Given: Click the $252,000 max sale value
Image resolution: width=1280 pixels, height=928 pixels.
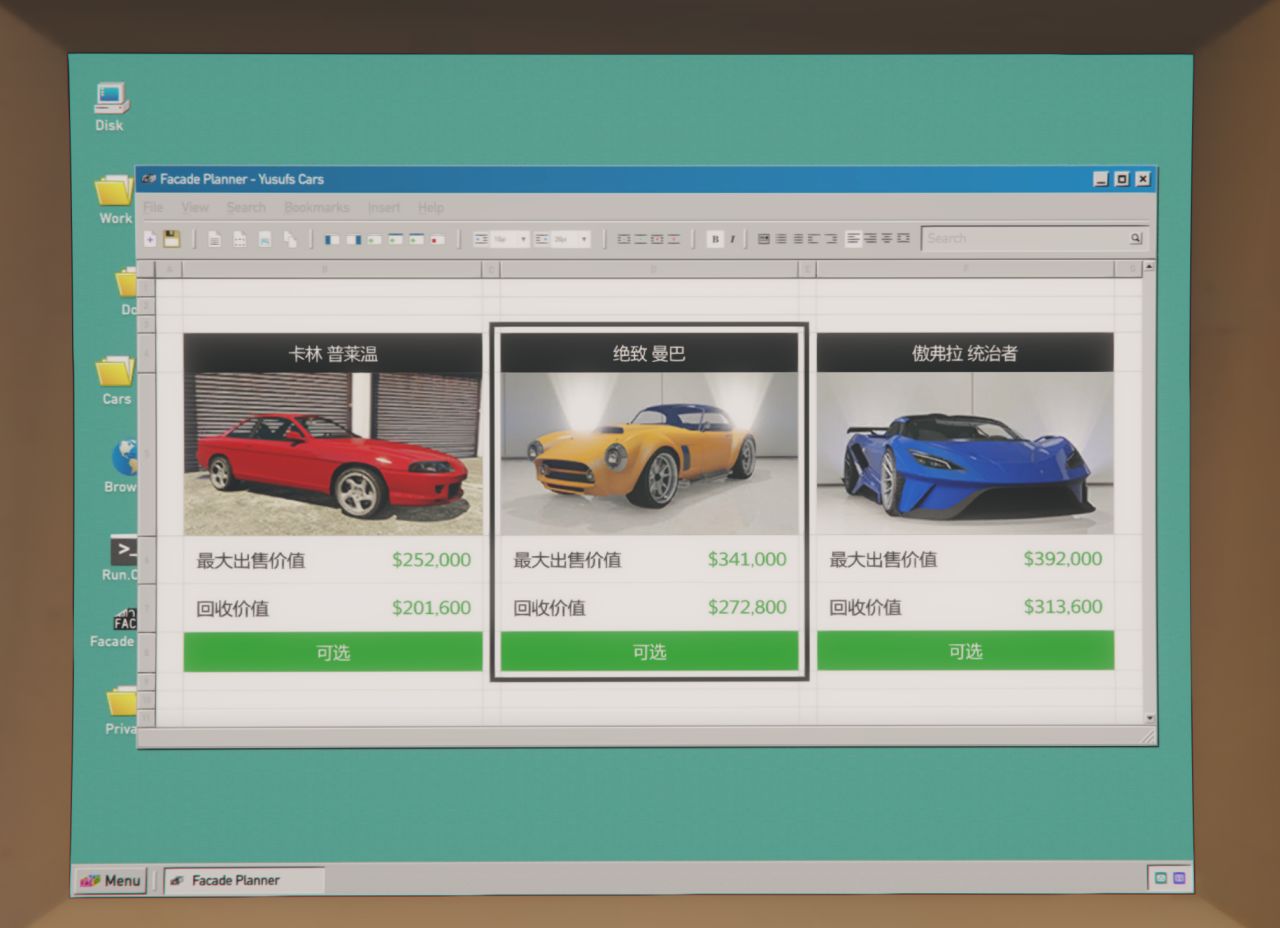Looking at the screenshot, I should click(431, 560).
